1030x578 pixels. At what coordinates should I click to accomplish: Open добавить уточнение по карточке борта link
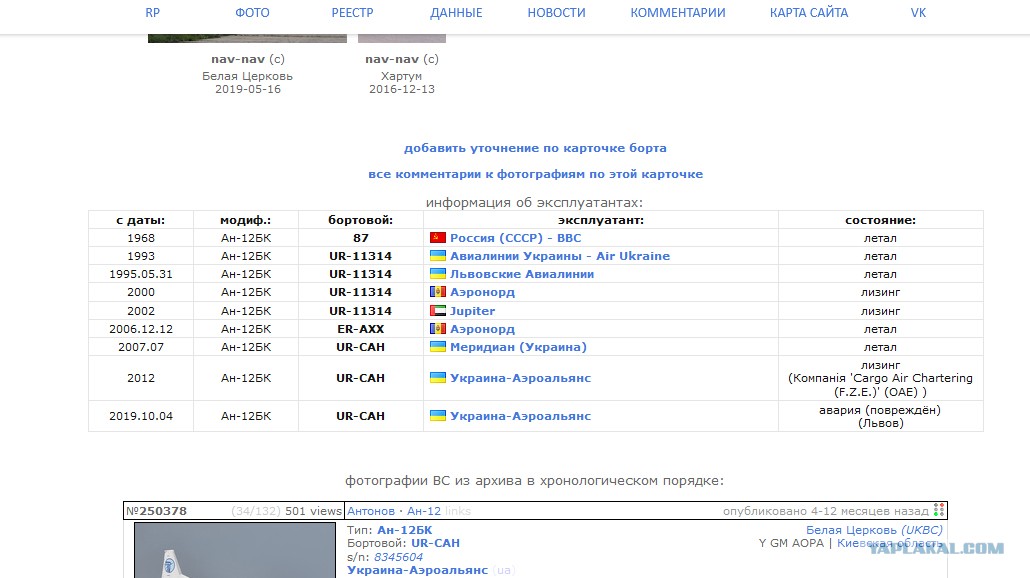click(535, 148)
